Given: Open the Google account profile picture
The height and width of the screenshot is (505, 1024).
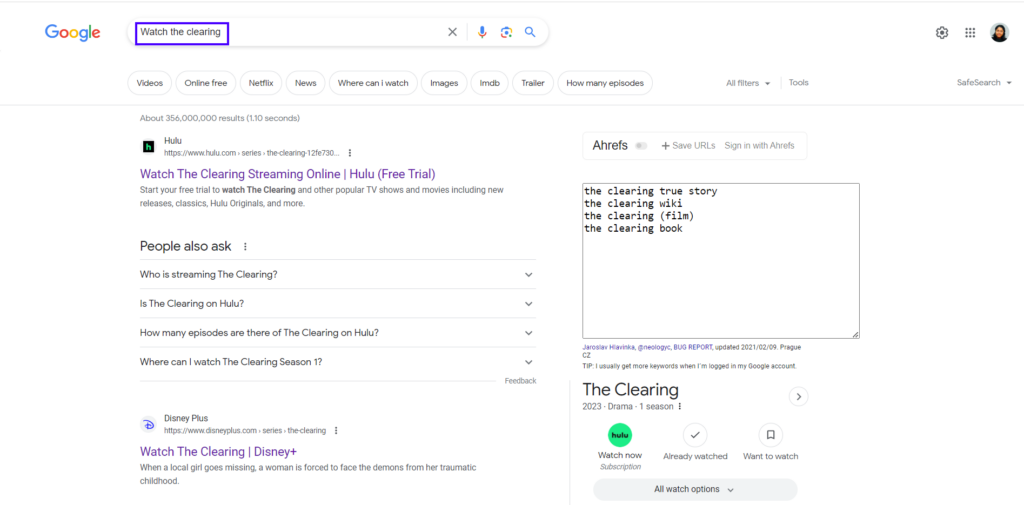Looking at the screenshot, I should [x=999, y=33].
